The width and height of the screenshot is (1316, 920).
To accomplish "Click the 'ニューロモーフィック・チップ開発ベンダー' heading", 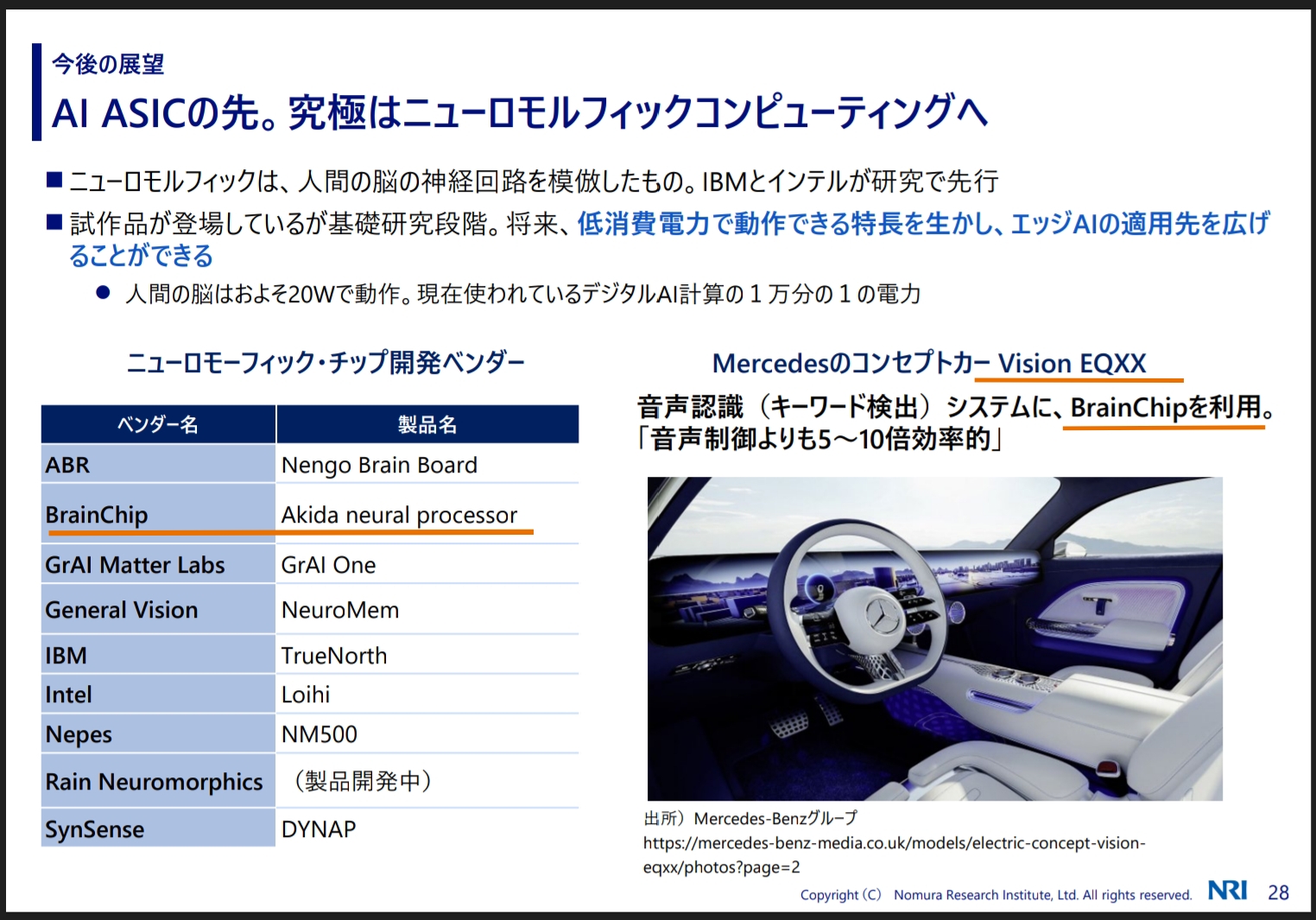I will 326,362.
